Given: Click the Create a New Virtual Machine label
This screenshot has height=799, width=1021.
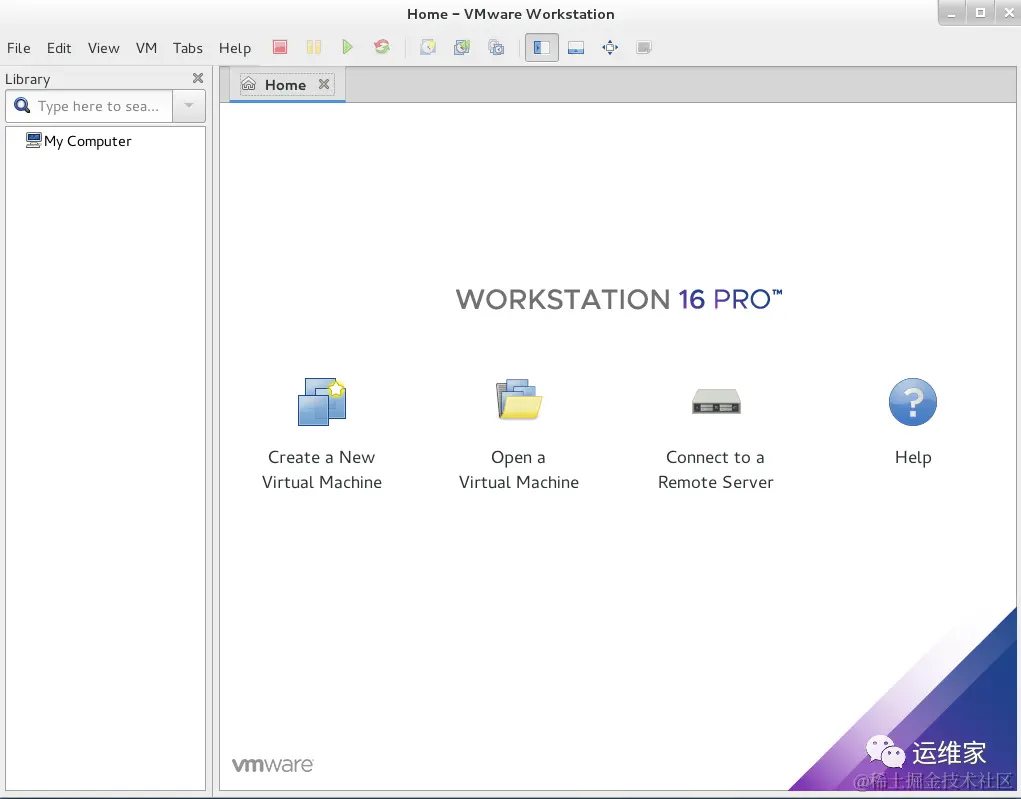Looking at the screenshot, I should pyautogui.click(x=322, y=470).
